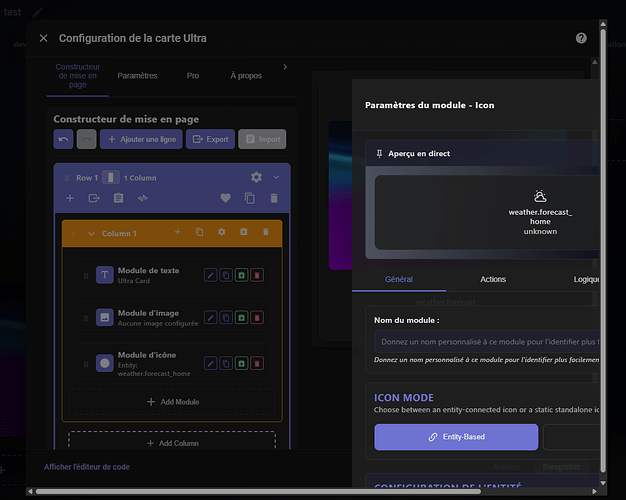Delete Row 1 with the trash icon
This screenshot has height=500, width=626.
point(274,198)
